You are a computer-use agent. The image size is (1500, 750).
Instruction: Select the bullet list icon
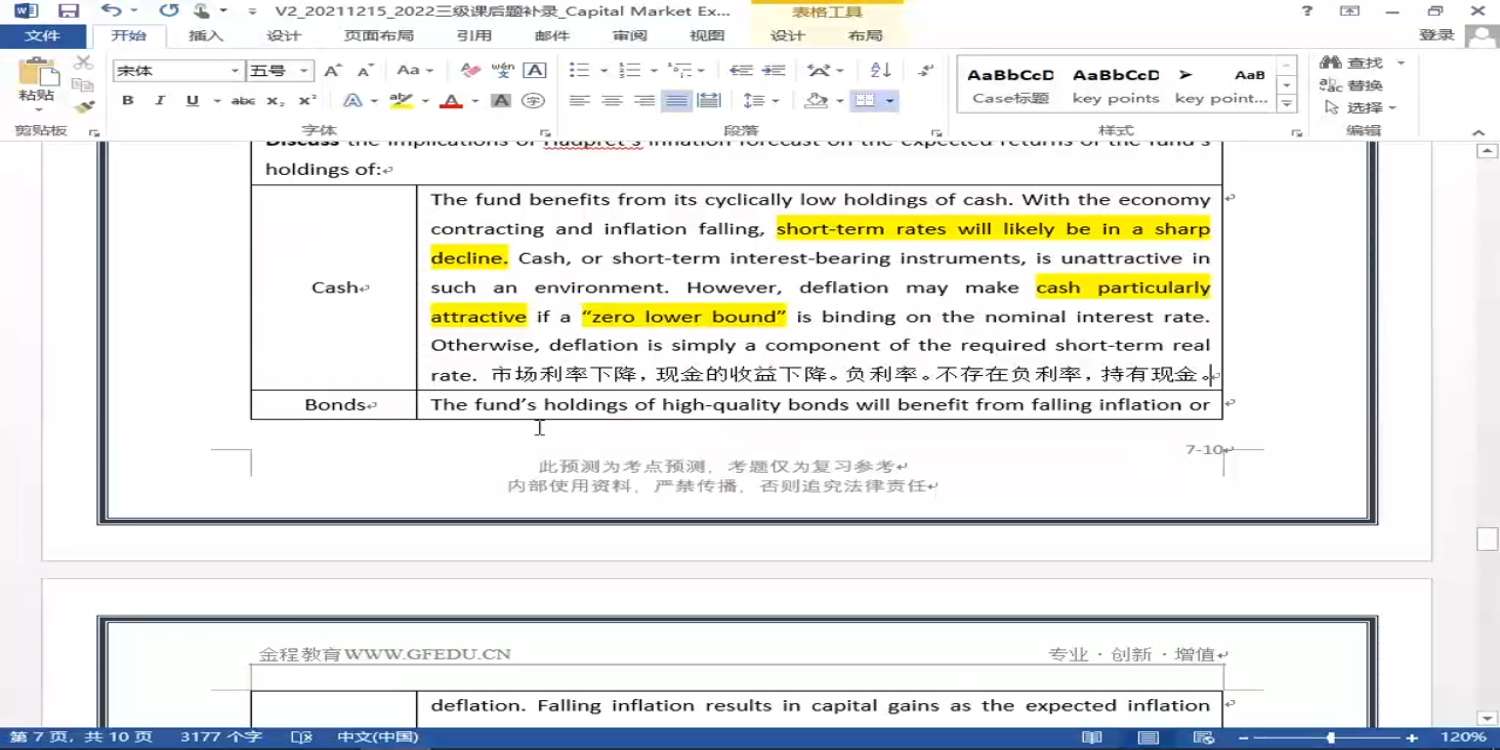coord(579,70)
